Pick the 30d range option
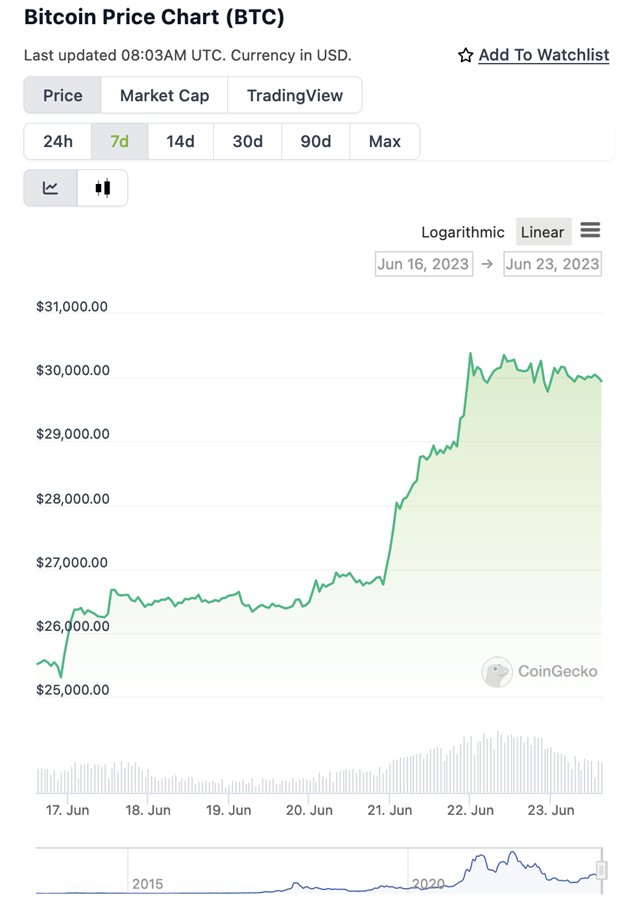 click(247, 141)
